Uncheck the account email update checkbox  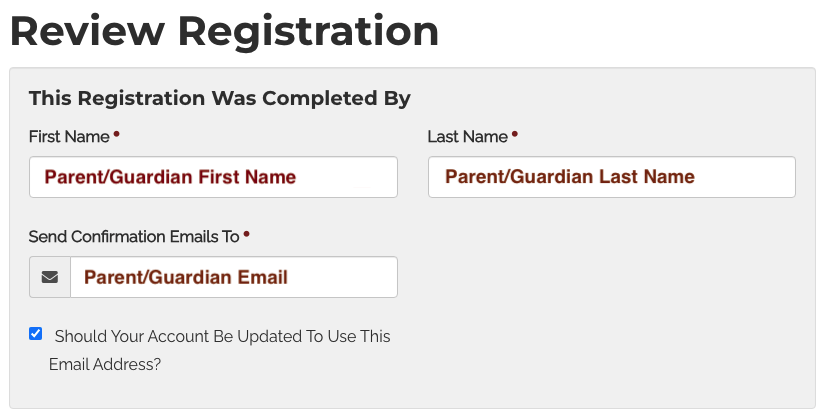point(35,334)
